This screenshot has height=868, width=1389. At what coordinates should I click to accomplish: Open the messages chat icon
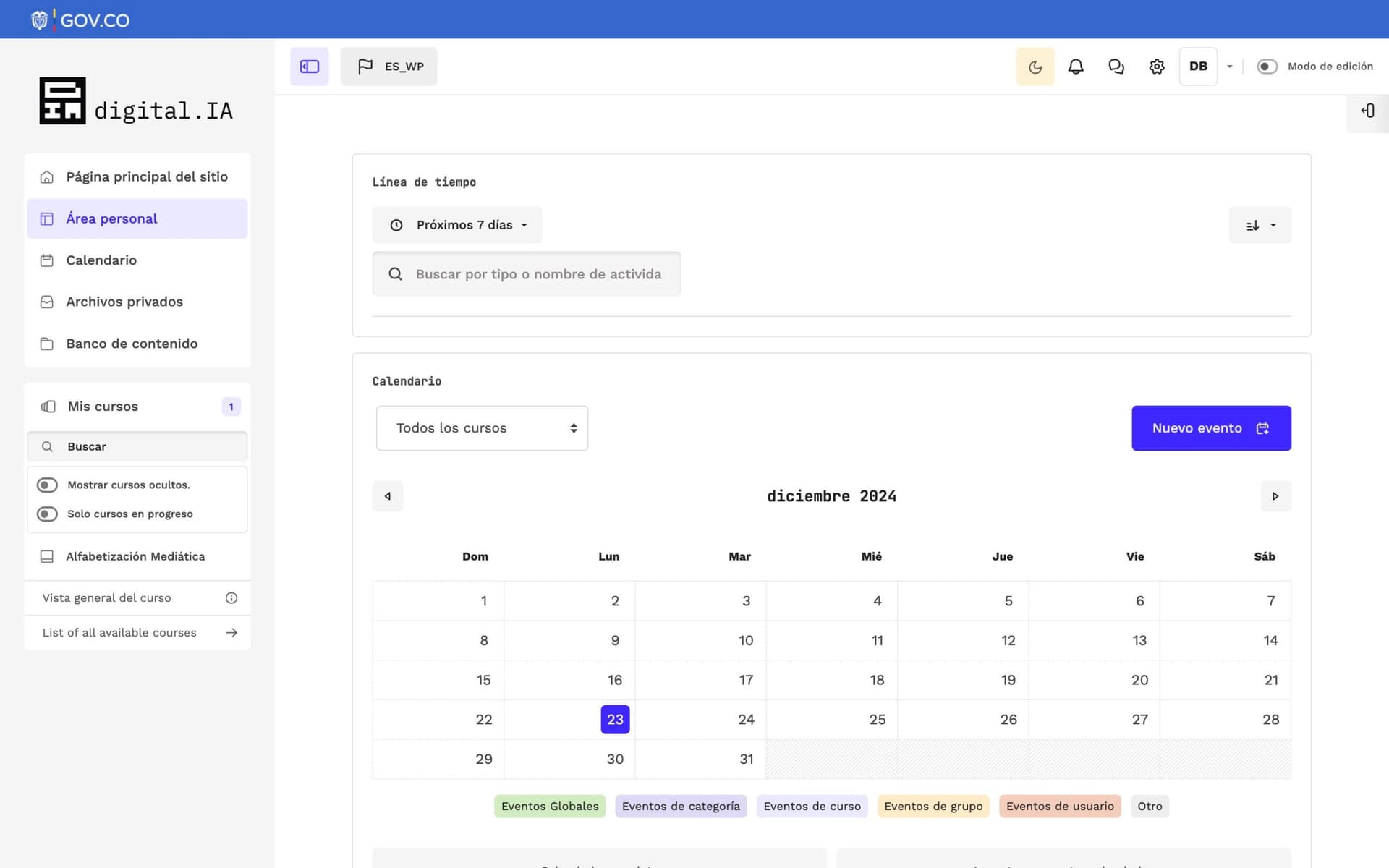coord(1116,67)
